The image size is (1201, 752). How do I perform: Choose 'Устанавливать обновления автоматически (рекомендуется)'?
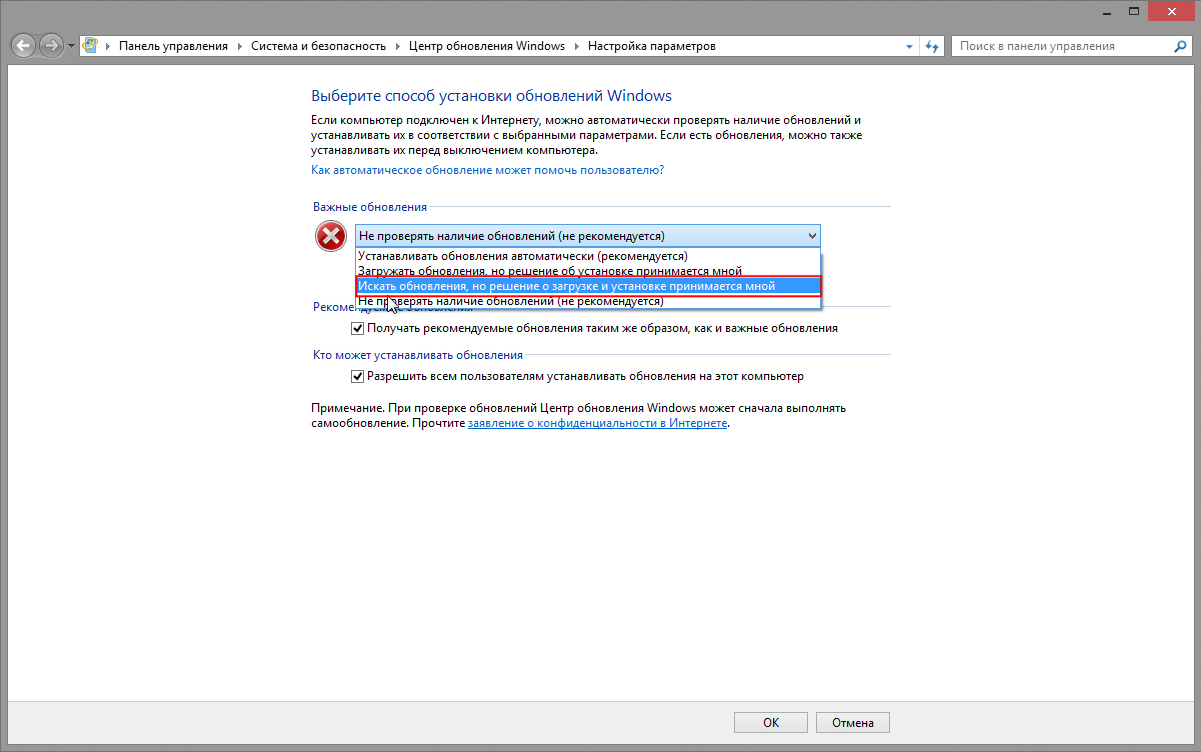click(x=588, y=256)
